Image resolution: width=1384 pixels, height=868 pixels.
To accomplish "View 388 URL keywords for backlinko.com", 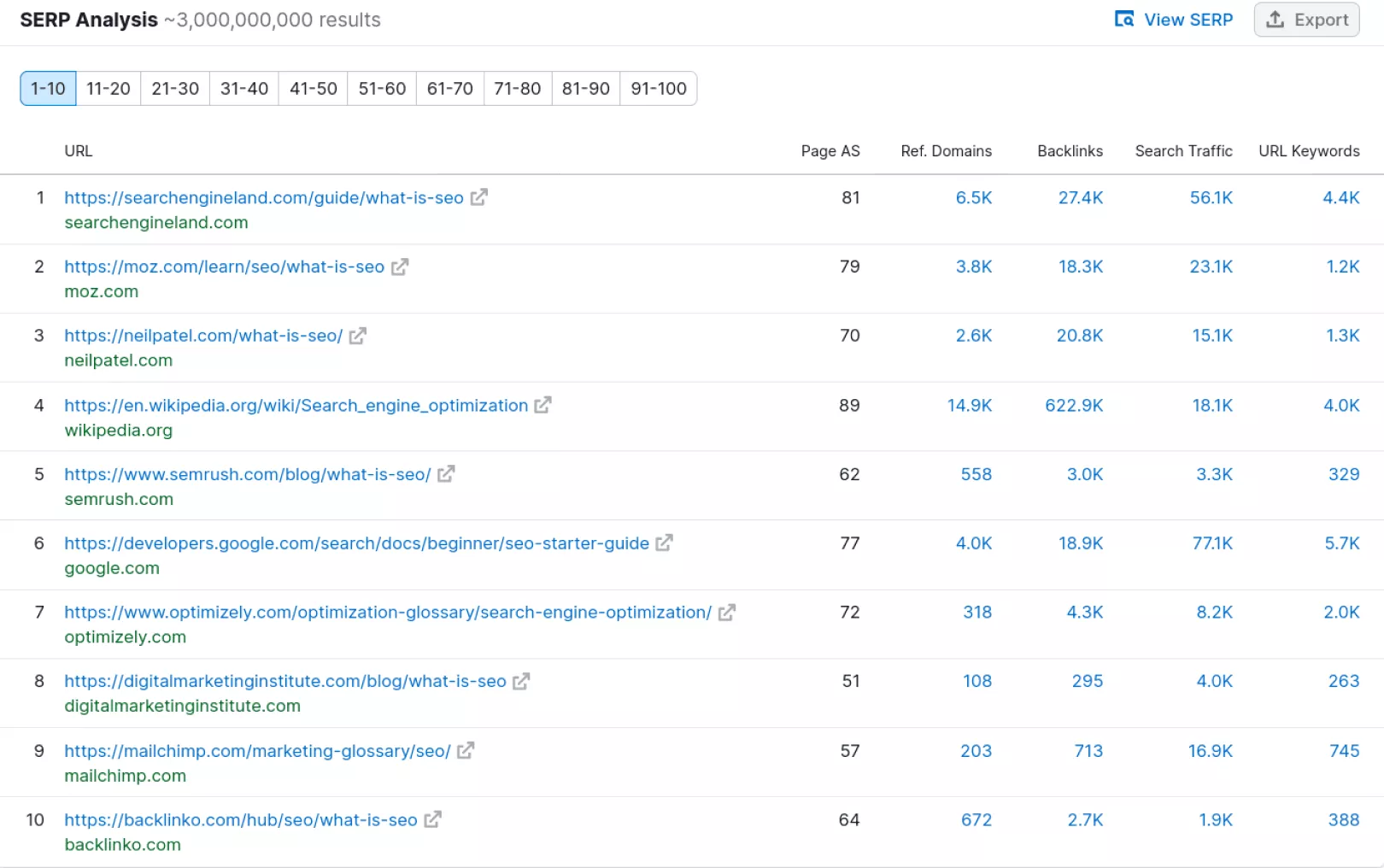I will tap(1344, 820).
